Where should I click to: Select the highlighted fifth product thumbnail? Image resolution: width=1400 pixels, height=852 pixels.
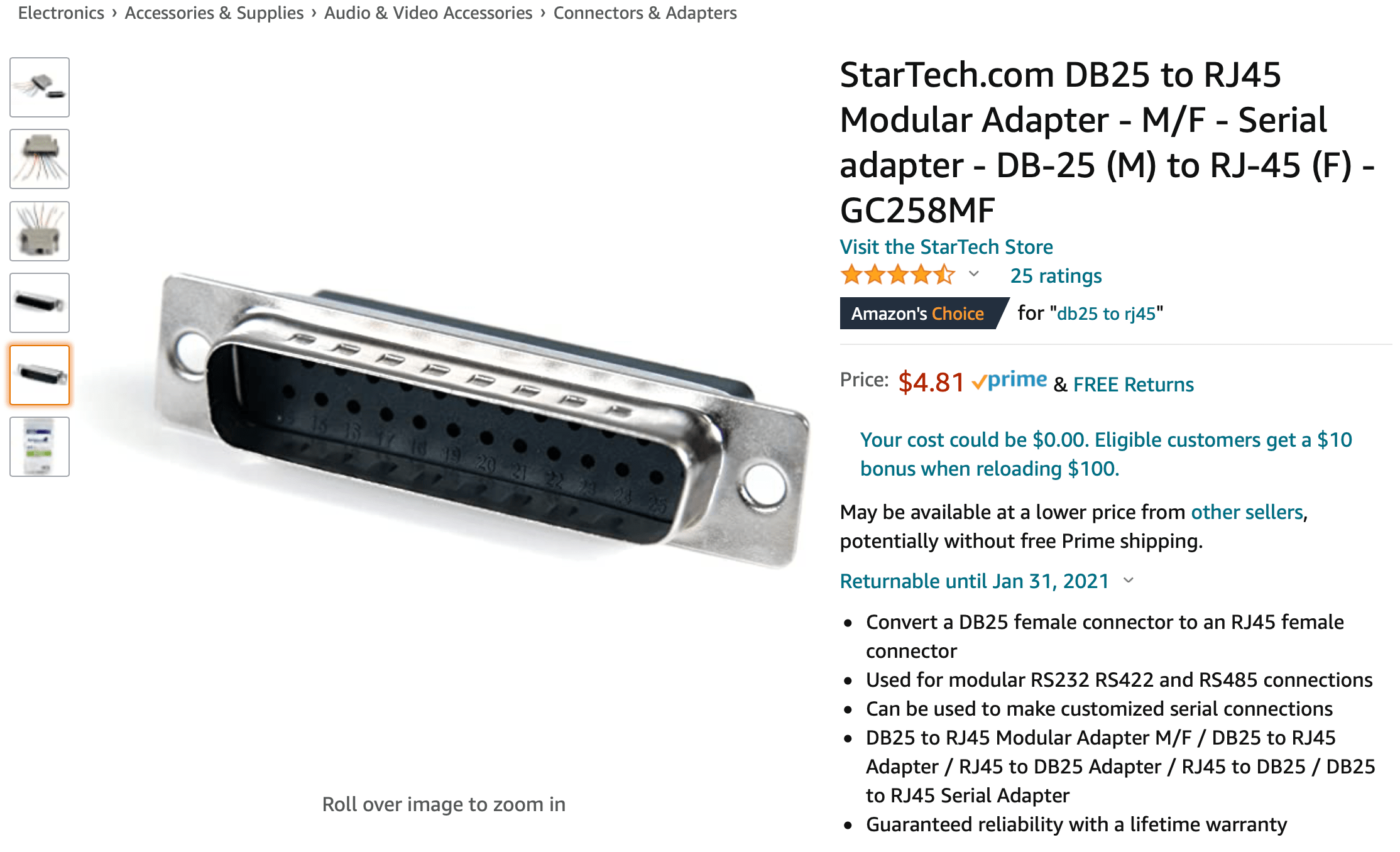click(40, 375)
